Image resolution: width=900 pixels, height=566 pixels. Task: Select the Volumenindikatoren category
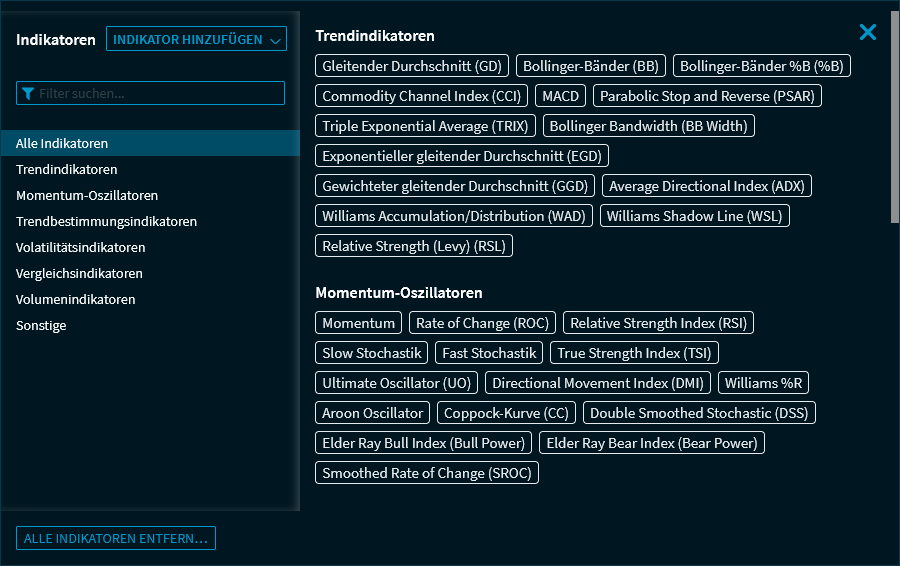tap(75, 299)
